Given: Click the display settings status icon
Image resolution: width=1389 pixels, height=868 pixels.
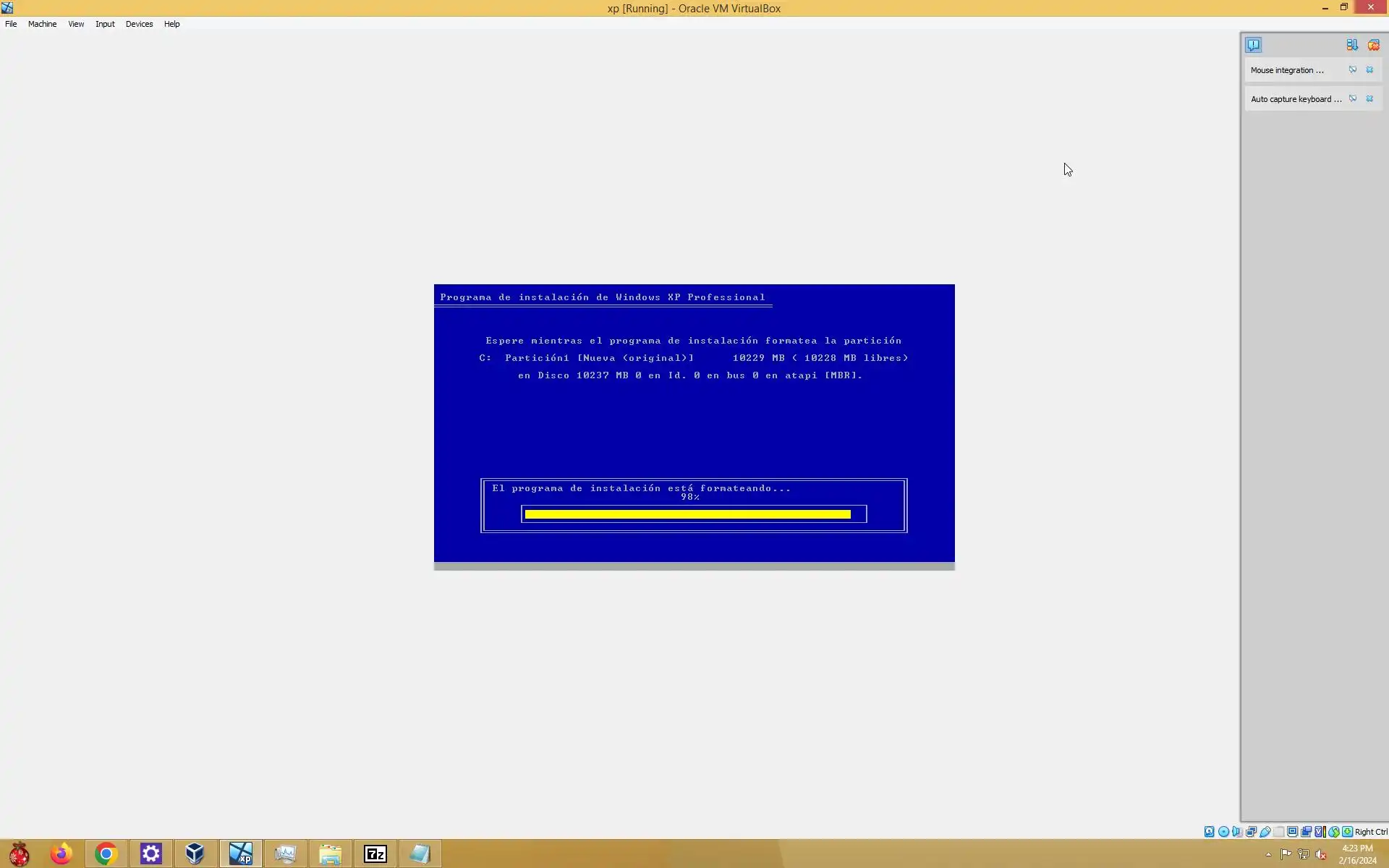Looking at the screenshot, I should (x=1292, y=832).
